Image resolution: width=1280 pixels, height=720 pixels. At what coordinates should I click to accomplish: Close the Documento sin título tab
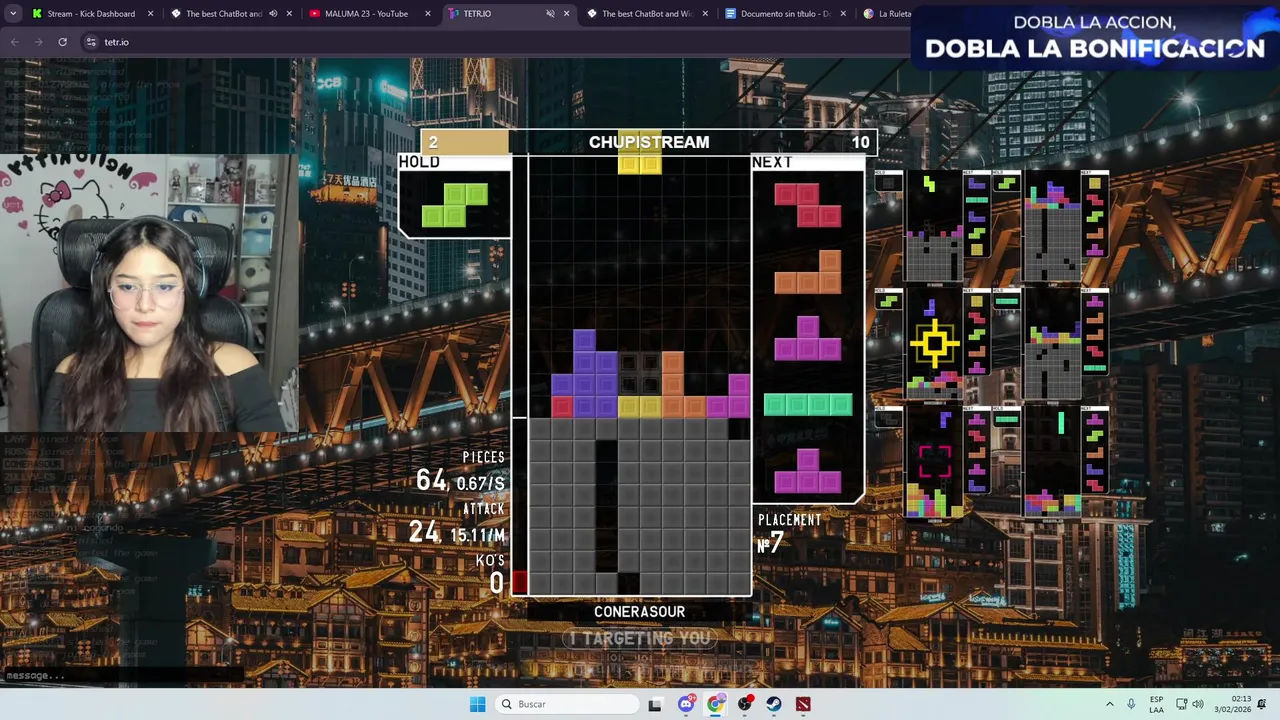[843, 14]
